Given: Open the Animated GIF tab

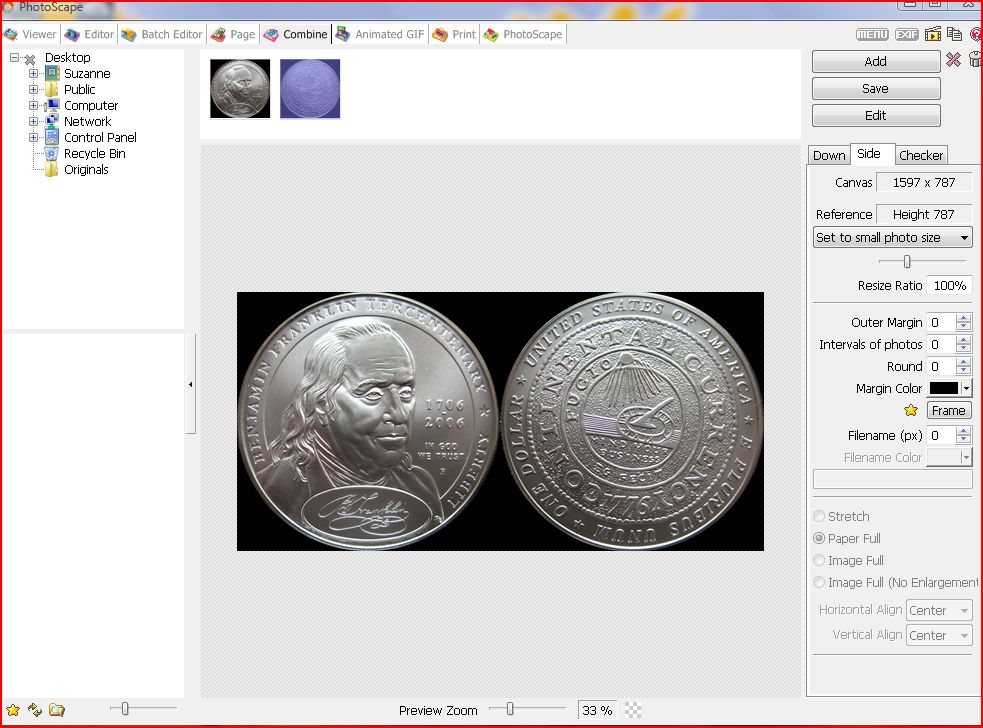Looking at the screenshot, I should (381, 34).
